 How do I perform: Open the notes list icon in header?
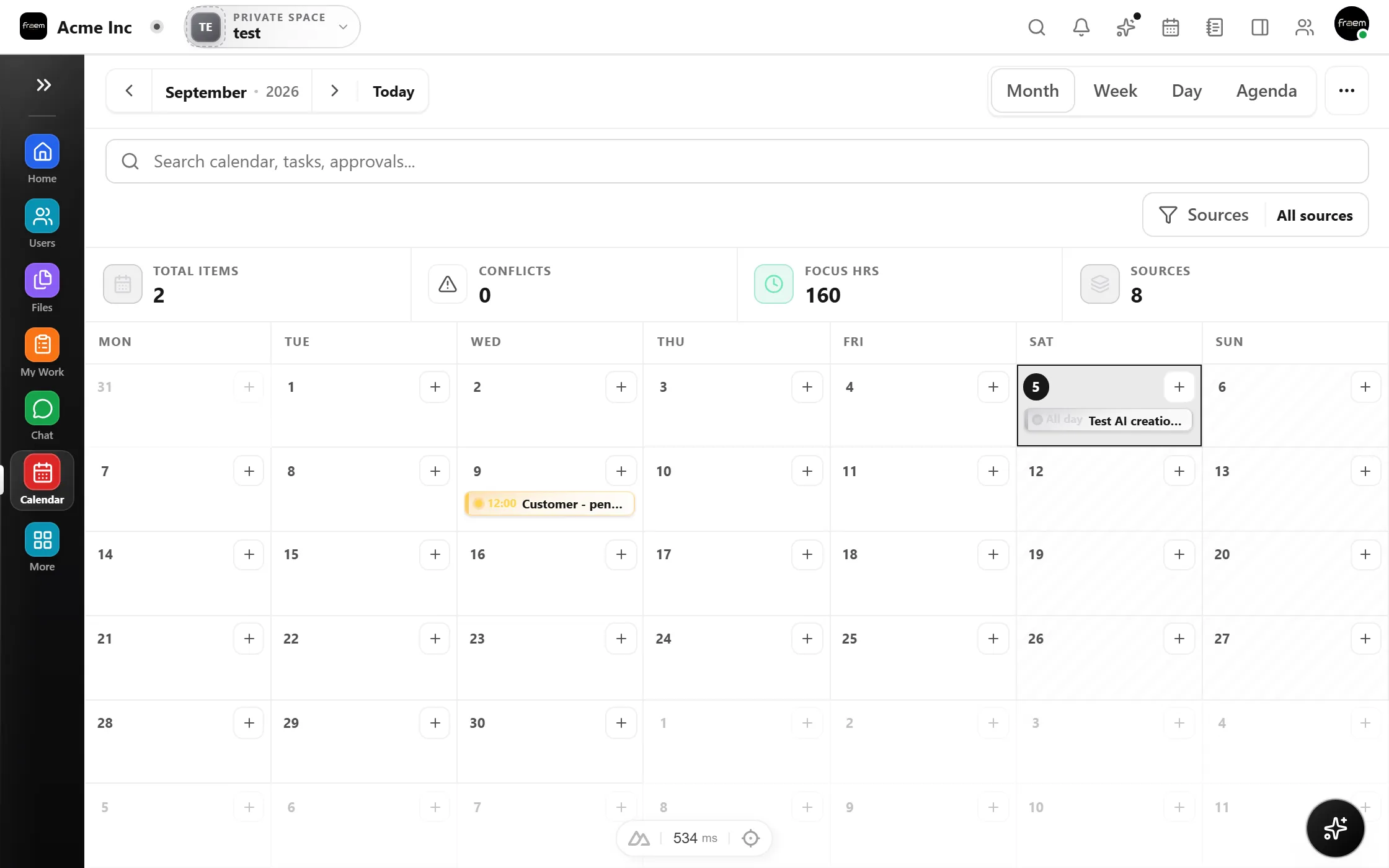1215,27
